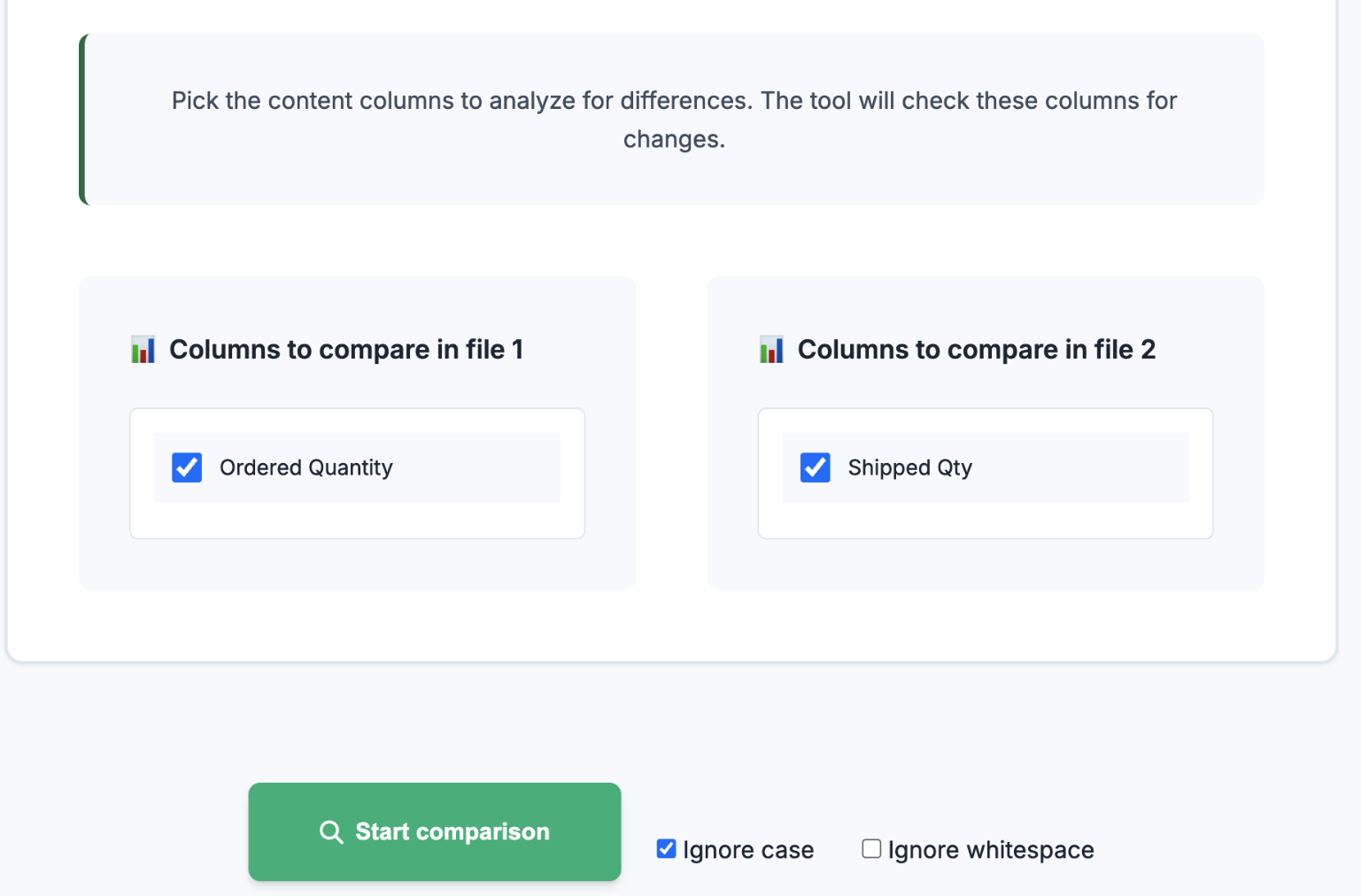
Task: Click empty space in the Ordered Quantity row
Action: tap(478, 467)
